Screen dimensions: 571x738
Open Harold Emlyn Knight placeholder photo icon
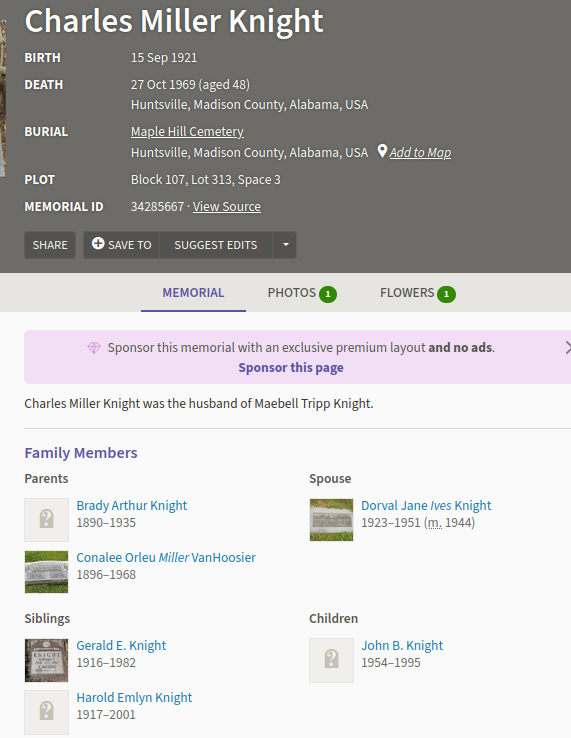(x=47, y=712)
